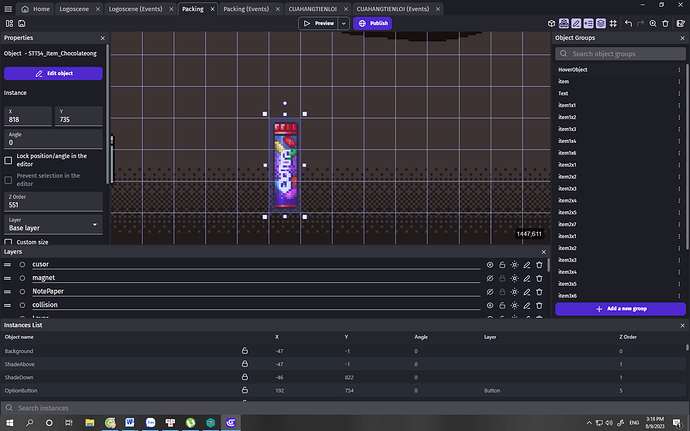Toggle the Layers panel toolbar icon
Viewport: 690px width, 431px height.
601,23
